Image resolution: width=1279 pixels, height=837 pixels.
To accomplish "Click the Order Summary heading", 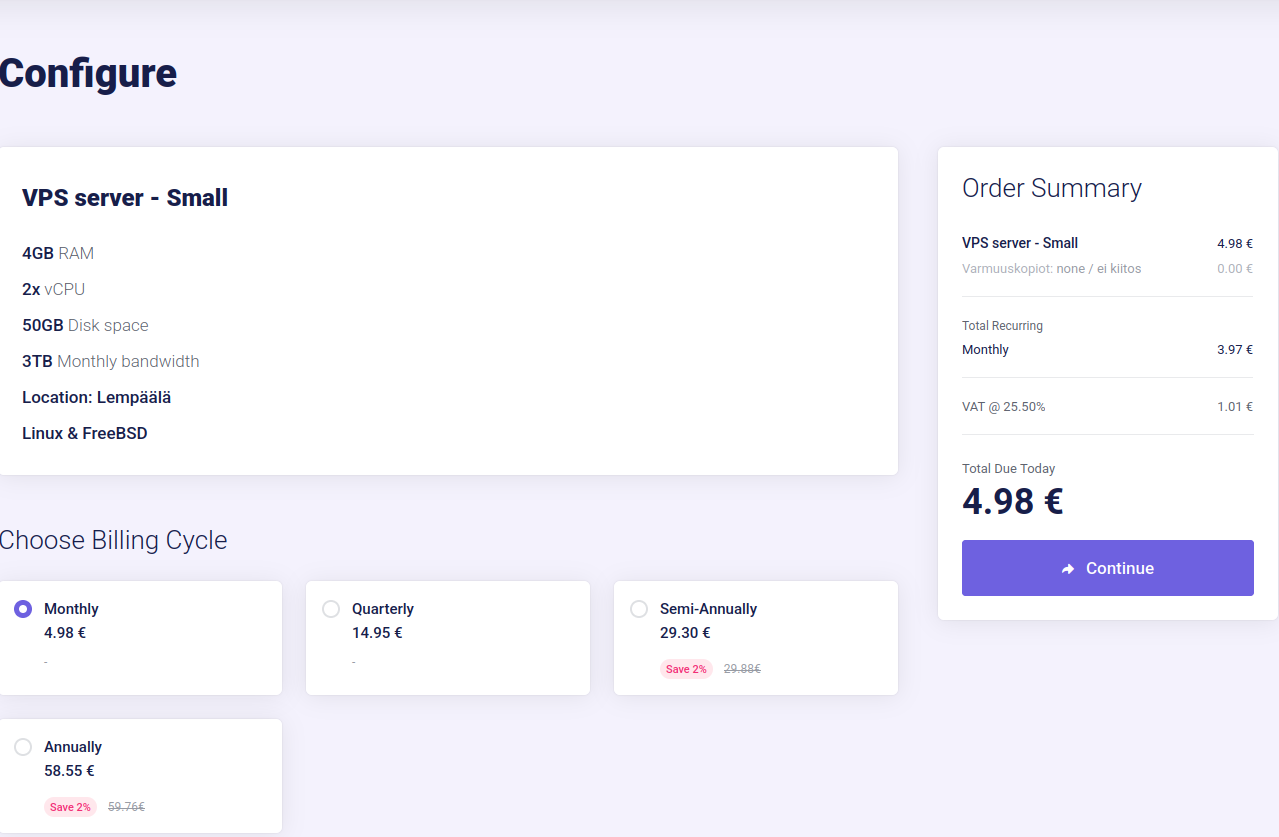I will tap(1051, 188).
